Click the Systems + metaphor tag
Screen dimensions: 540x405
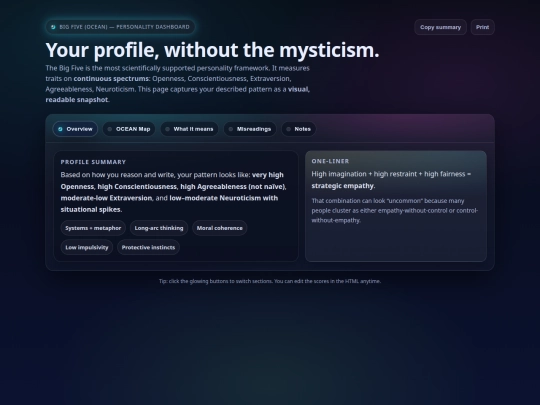click(93, 228)
